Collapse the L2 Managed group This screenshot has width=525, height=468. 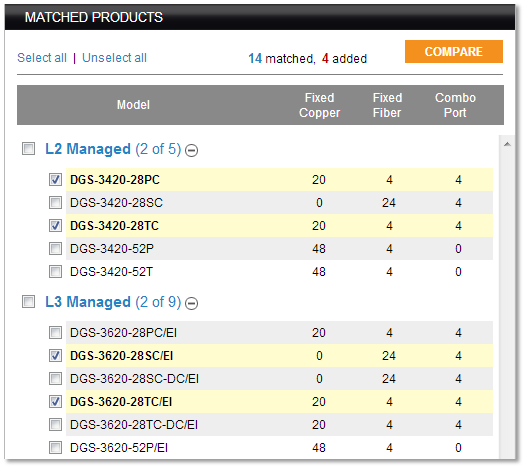192,150
